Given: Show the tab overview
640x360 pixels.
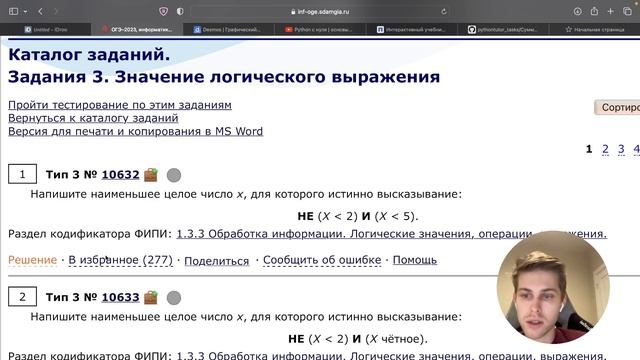Looking at the screenshot, I should pos(628,11).
